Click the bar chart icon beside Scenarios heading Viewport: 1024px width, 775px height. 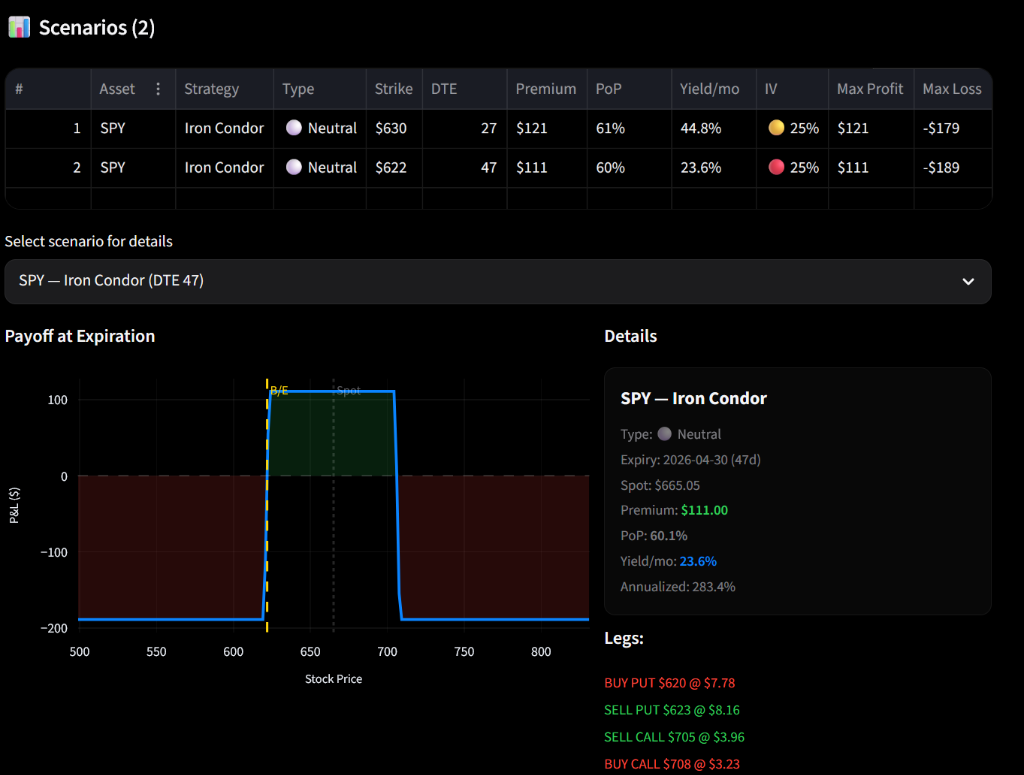point(19,27)
